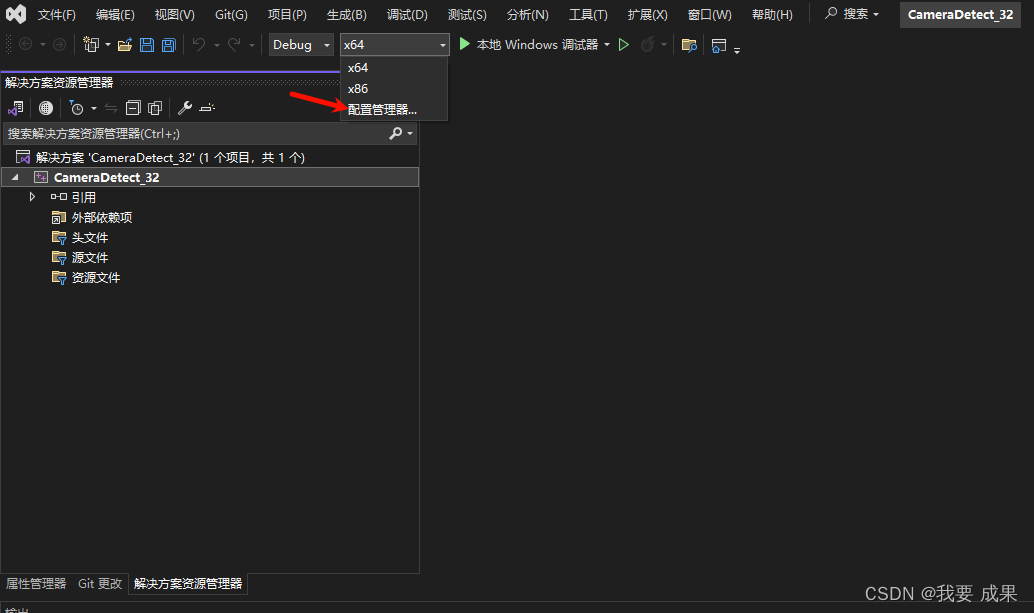1034x613 pixels.
Task: Click Start Without Debugging outline arrow
Action: click(624, 45)
